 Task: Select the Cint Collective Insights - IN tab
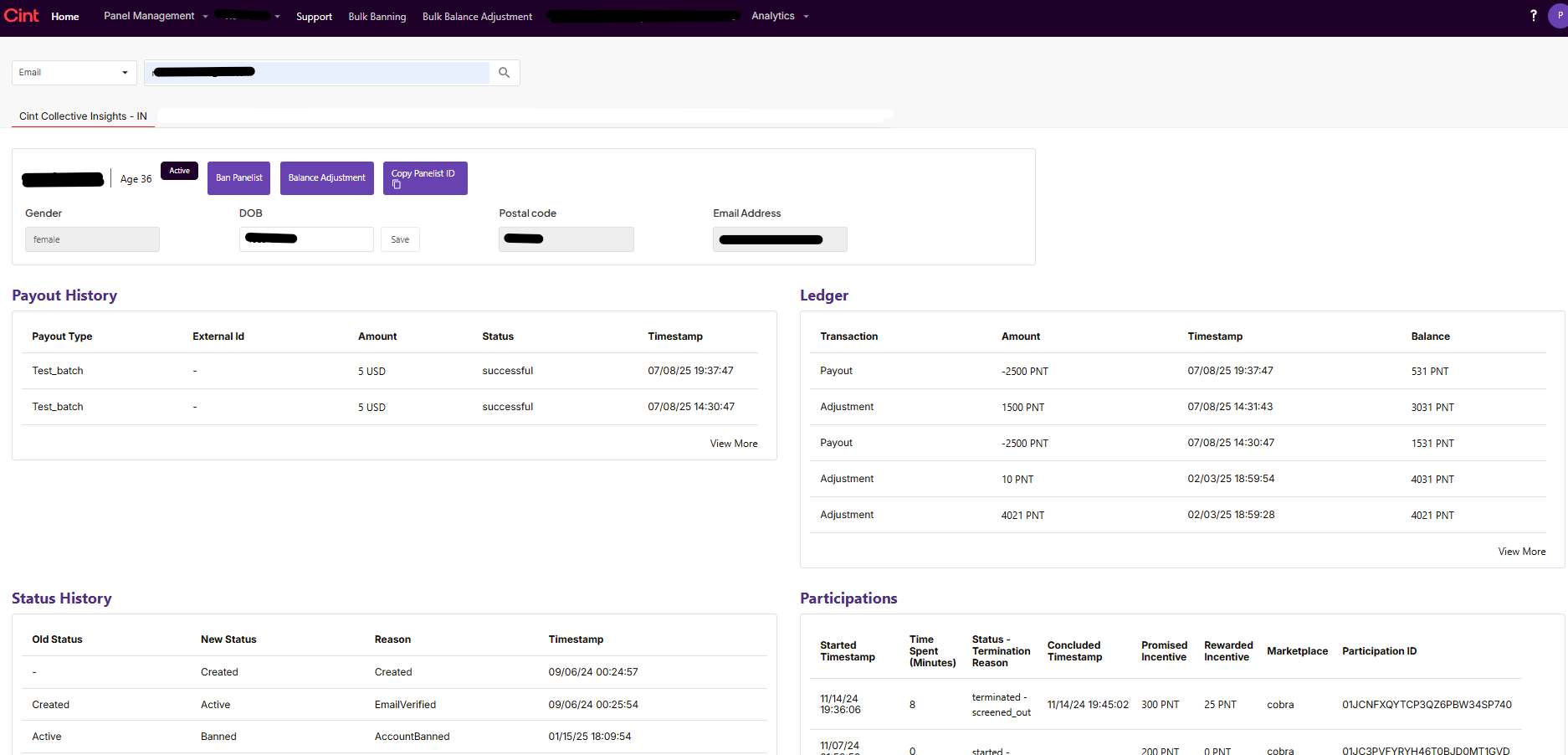tap(83, 116)
